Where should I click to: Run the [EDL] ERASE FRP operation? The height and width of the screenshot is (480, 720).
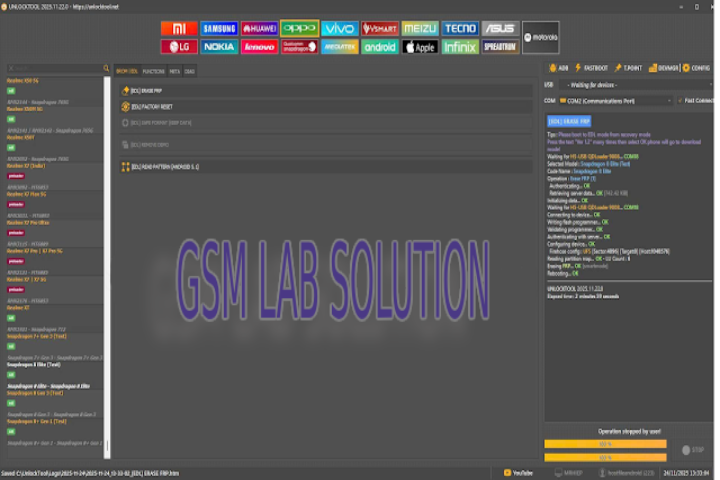[x=145, y=90]
